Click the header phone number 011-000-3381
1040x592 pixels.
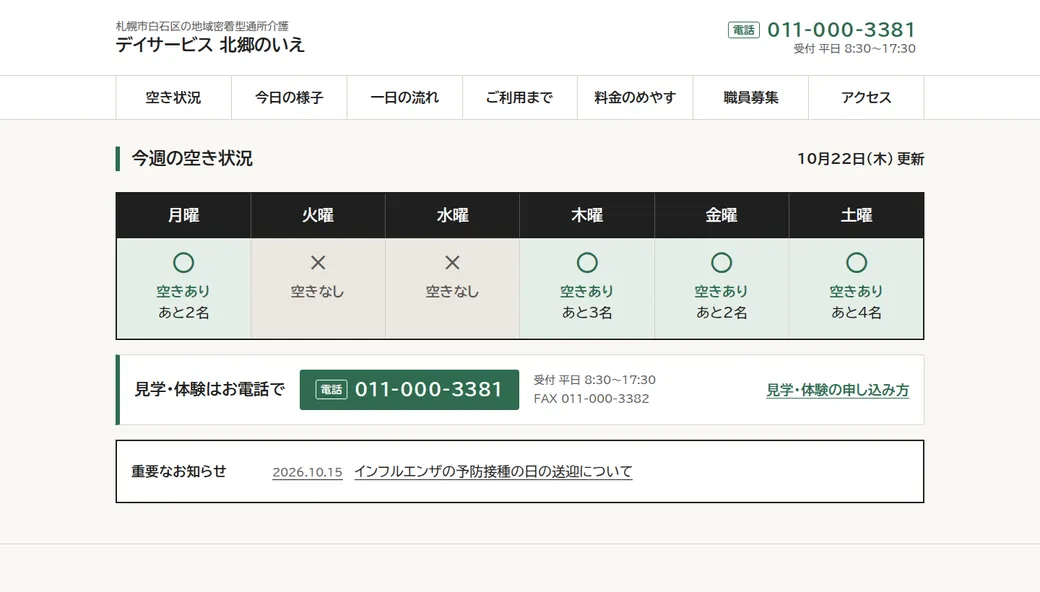[x=841, y=30]
